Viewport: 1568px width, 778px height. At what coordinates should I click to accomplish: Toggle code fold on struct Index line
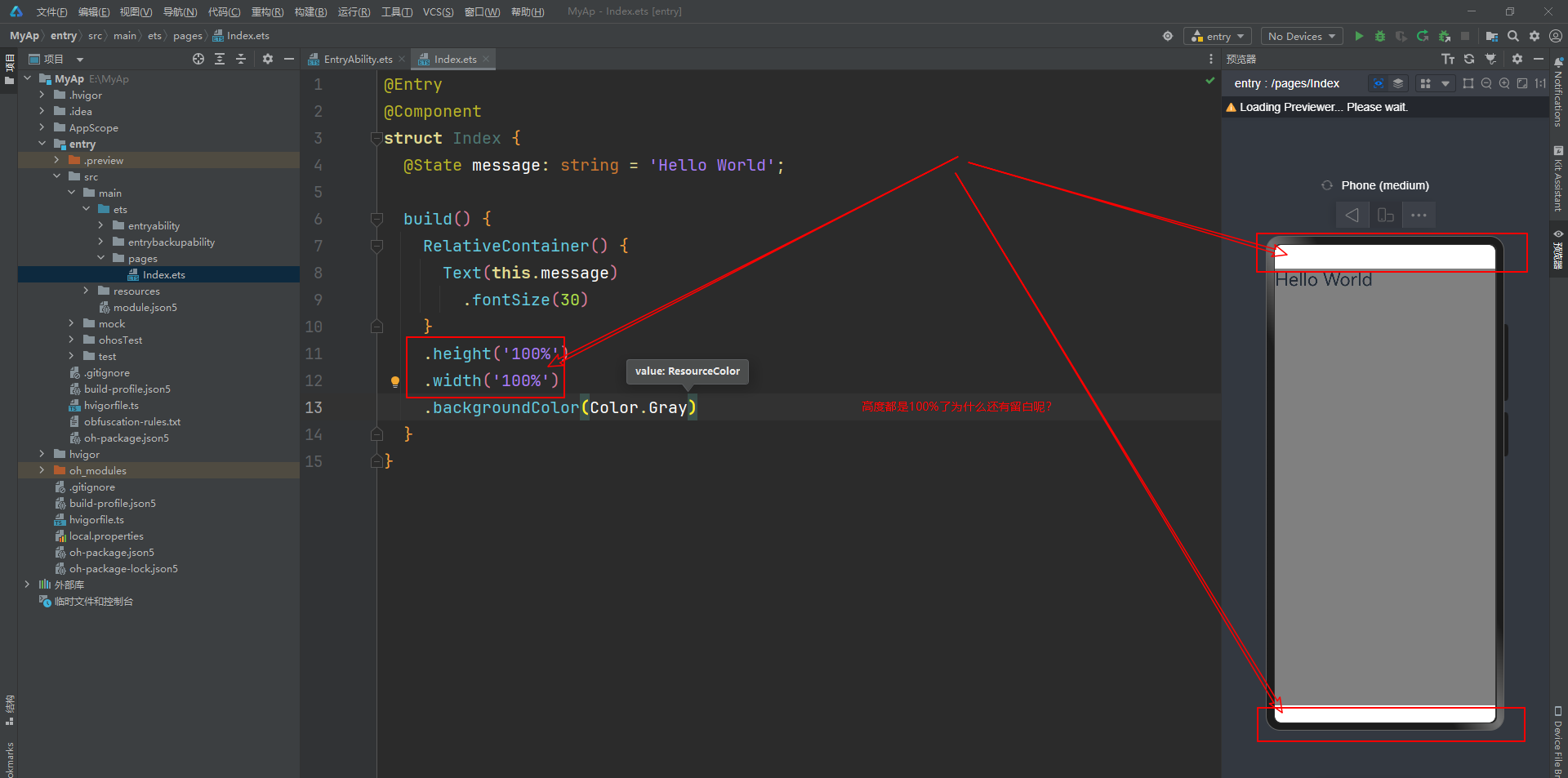tap(376, 138)
